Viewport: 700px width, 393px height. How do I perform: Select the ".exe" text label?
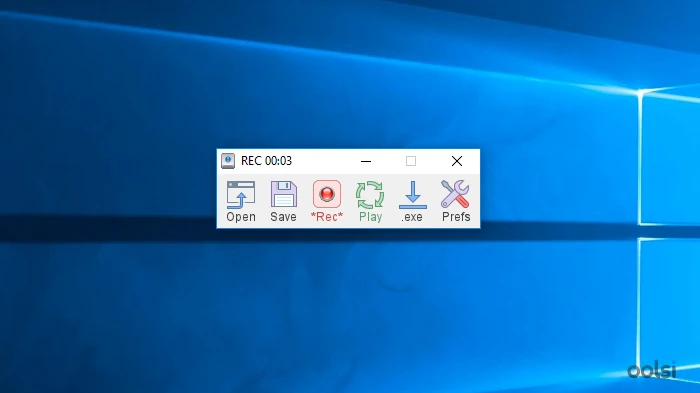(x=412, y=217)
